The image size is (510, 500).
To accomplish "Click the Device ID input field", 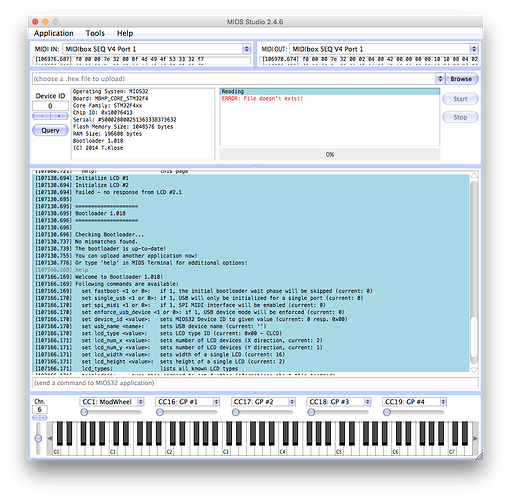I will pos(50,106).
